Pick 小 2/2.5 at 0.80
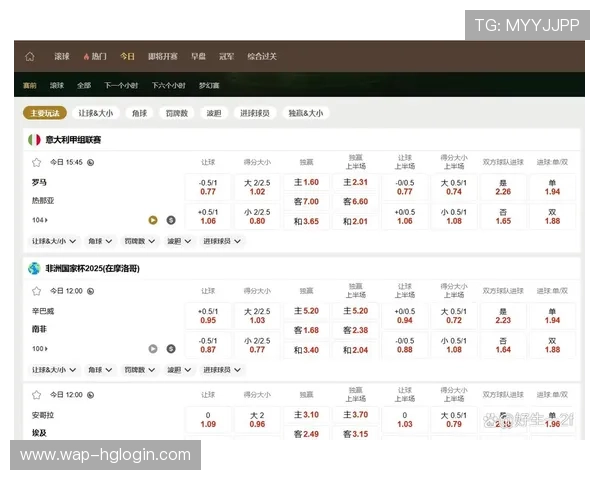Image resolution: width=600 pixels, height=480 pixels. point(257,216)
